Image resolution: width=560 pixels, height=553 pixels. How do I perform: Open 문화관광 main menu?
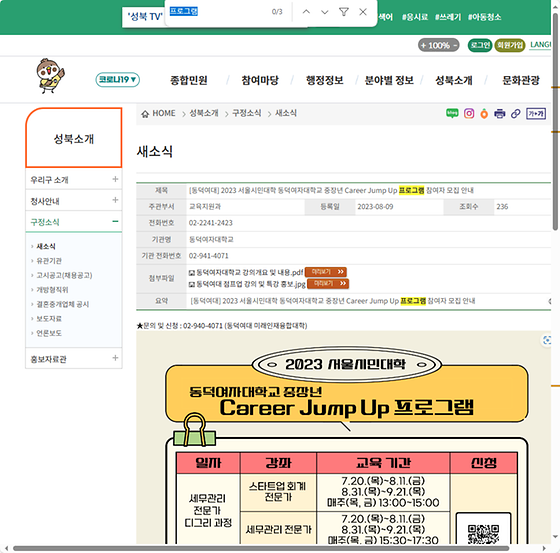tap(521, 80)
